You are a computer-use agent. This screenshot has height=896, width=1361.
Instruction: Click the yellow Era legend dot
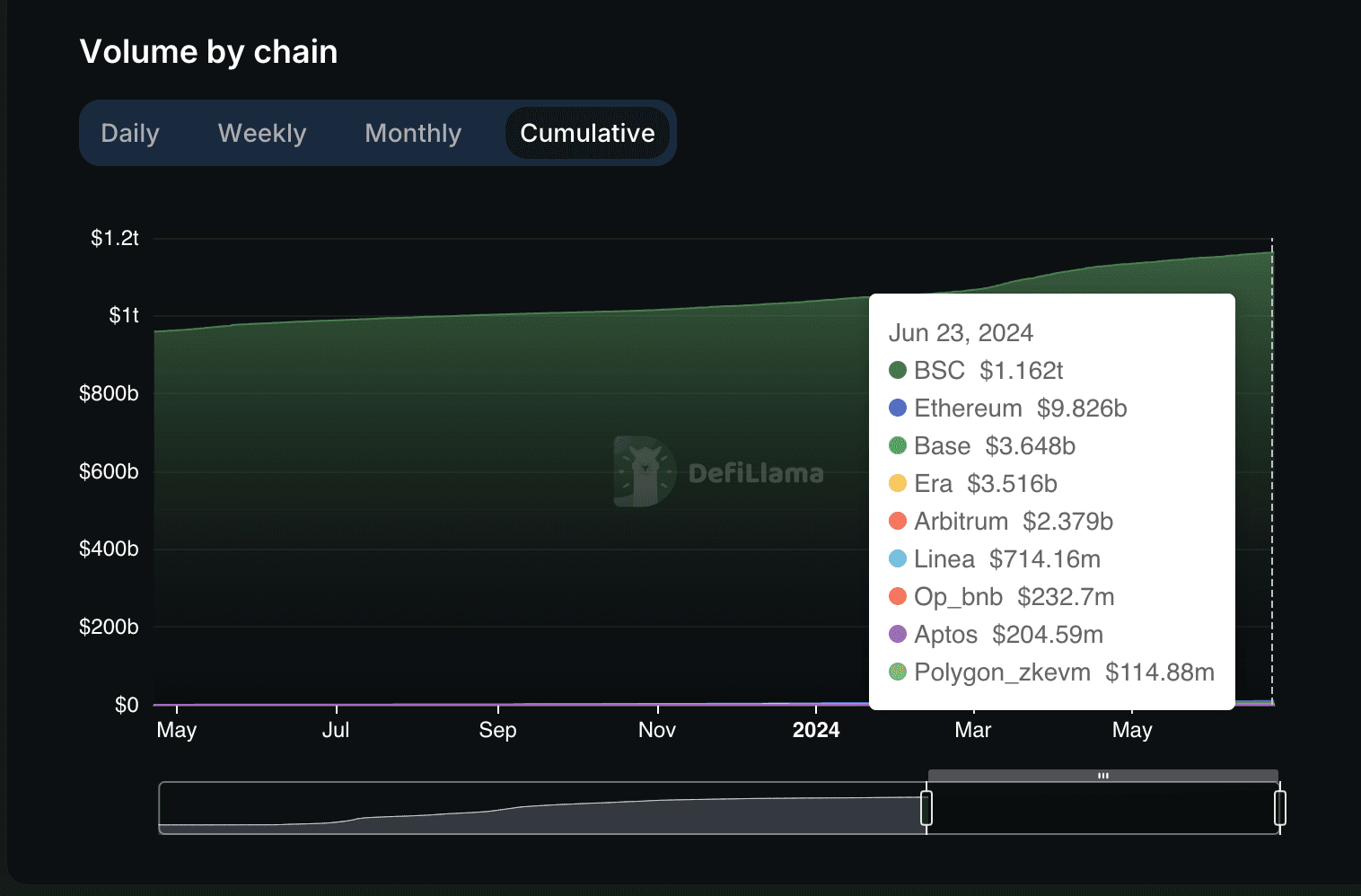click(898, 483)
